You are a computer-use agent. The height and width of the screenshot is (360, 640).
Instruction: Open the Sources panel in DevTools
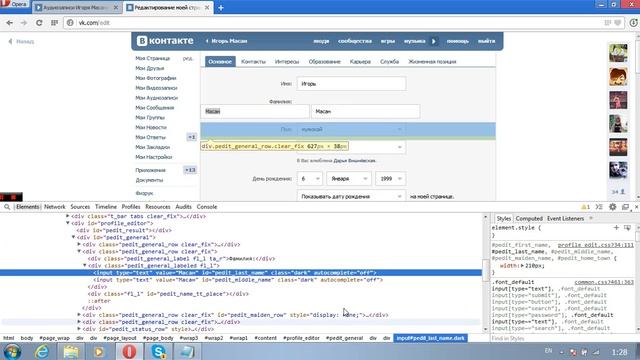coord(80,207)
